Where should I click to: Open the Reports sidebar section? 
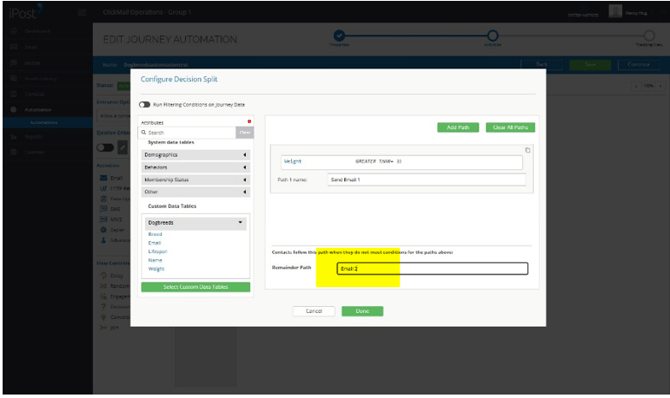pyautogui.click(x=33, y=137)
